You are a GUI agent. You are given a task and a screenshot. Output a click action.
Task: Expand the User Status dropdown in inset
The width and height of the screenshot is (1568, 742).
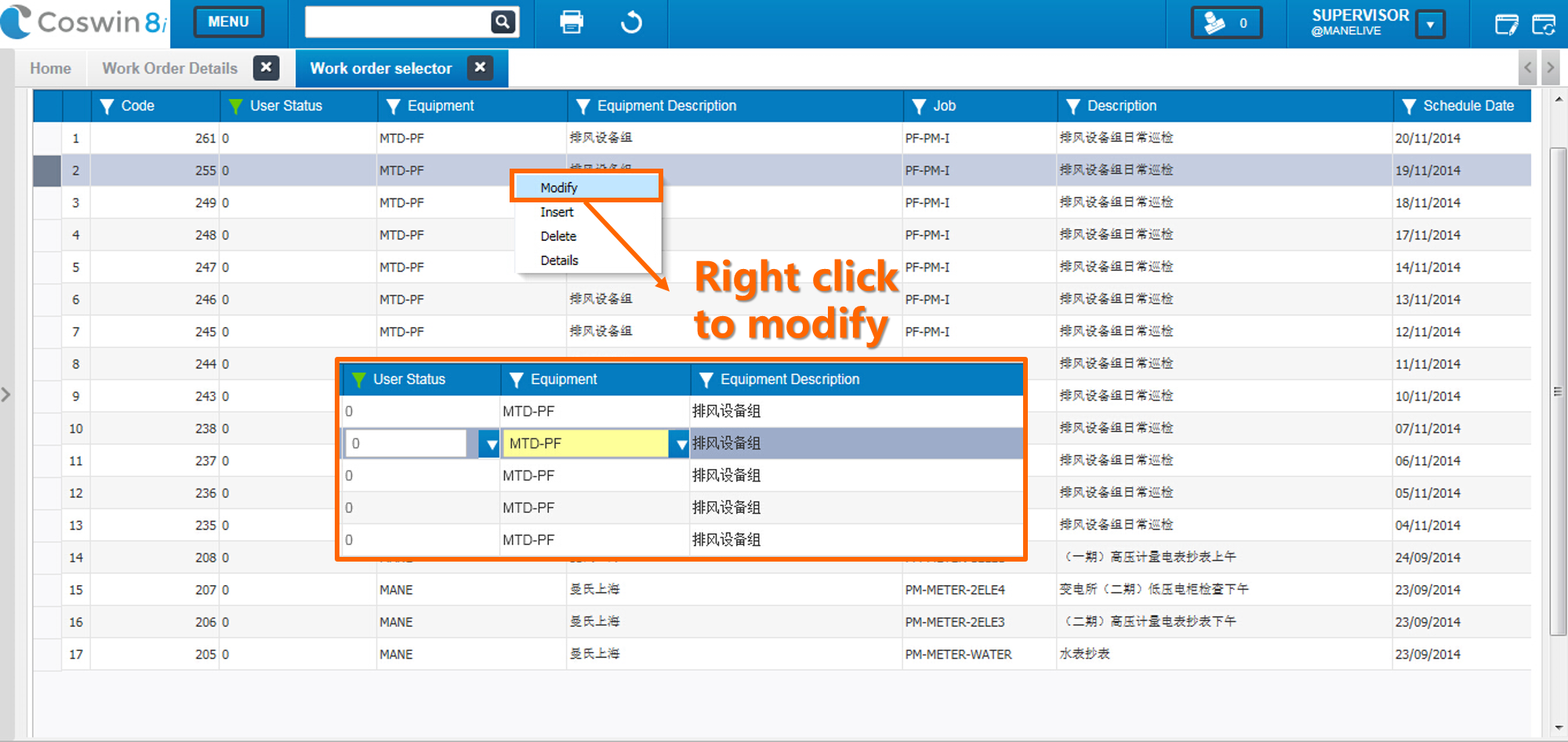(490, 444)
